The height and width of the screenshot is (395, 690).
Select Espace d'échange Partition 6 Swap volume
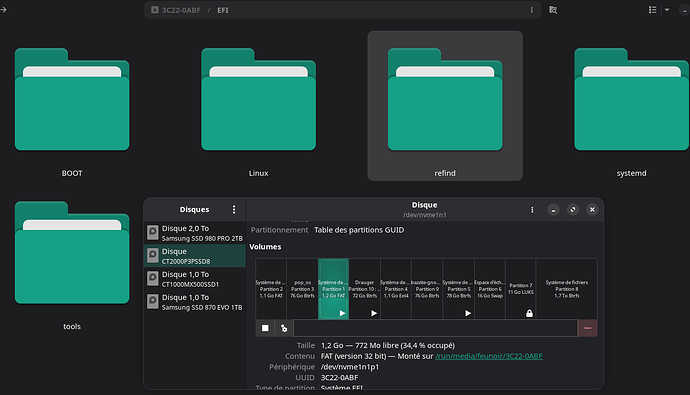(490, 289)
